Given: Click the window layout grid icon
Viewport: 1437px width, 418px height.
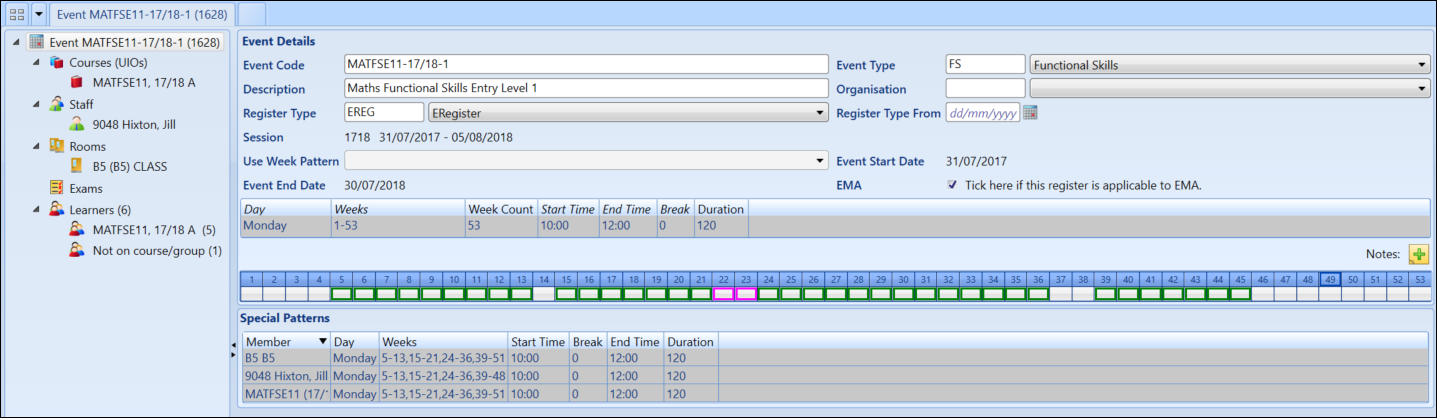Looking at the screenshot, I should point(17,14).
